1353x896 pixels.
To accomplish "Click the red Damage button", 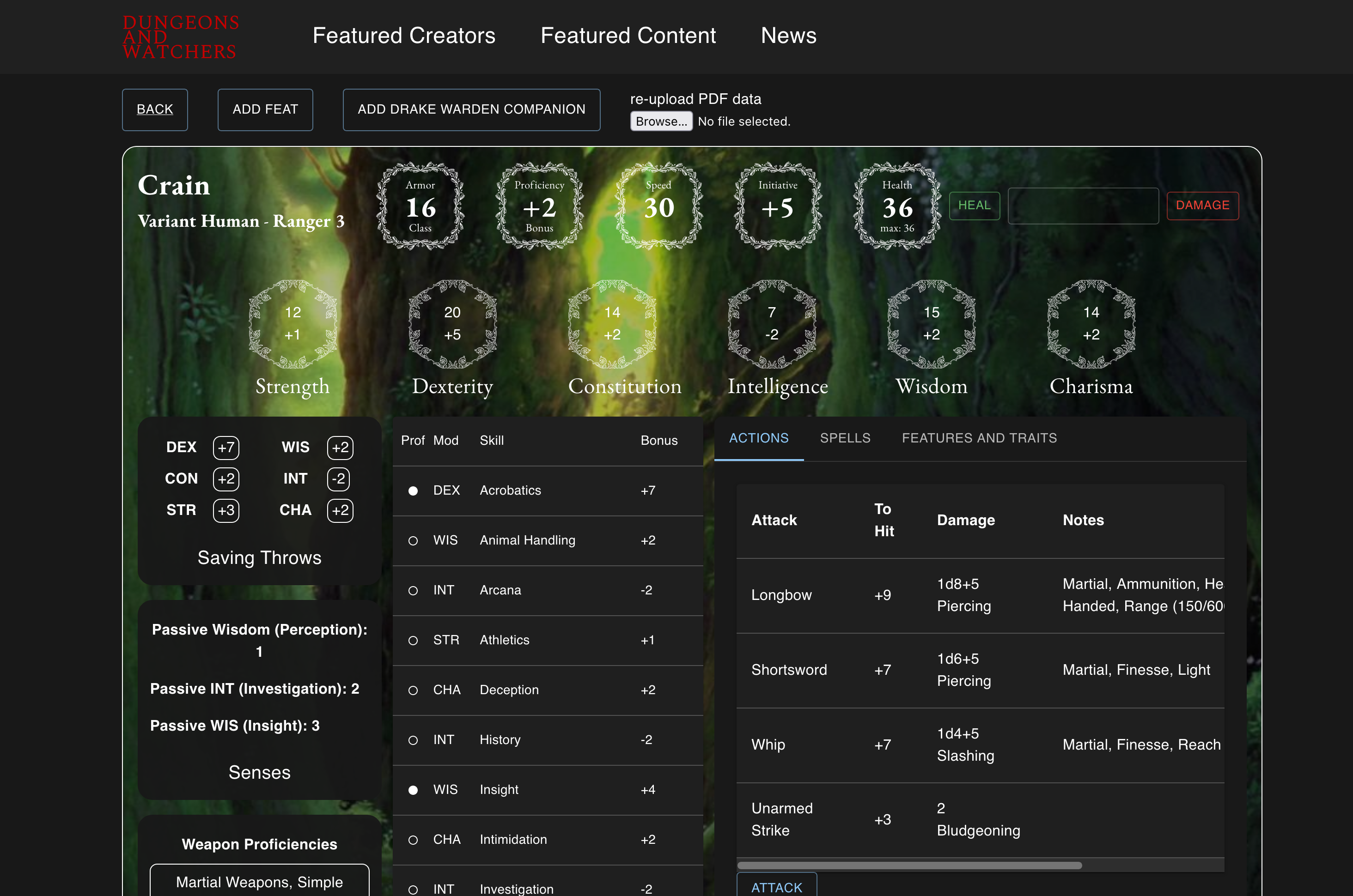I will (x=1202, y=206).
